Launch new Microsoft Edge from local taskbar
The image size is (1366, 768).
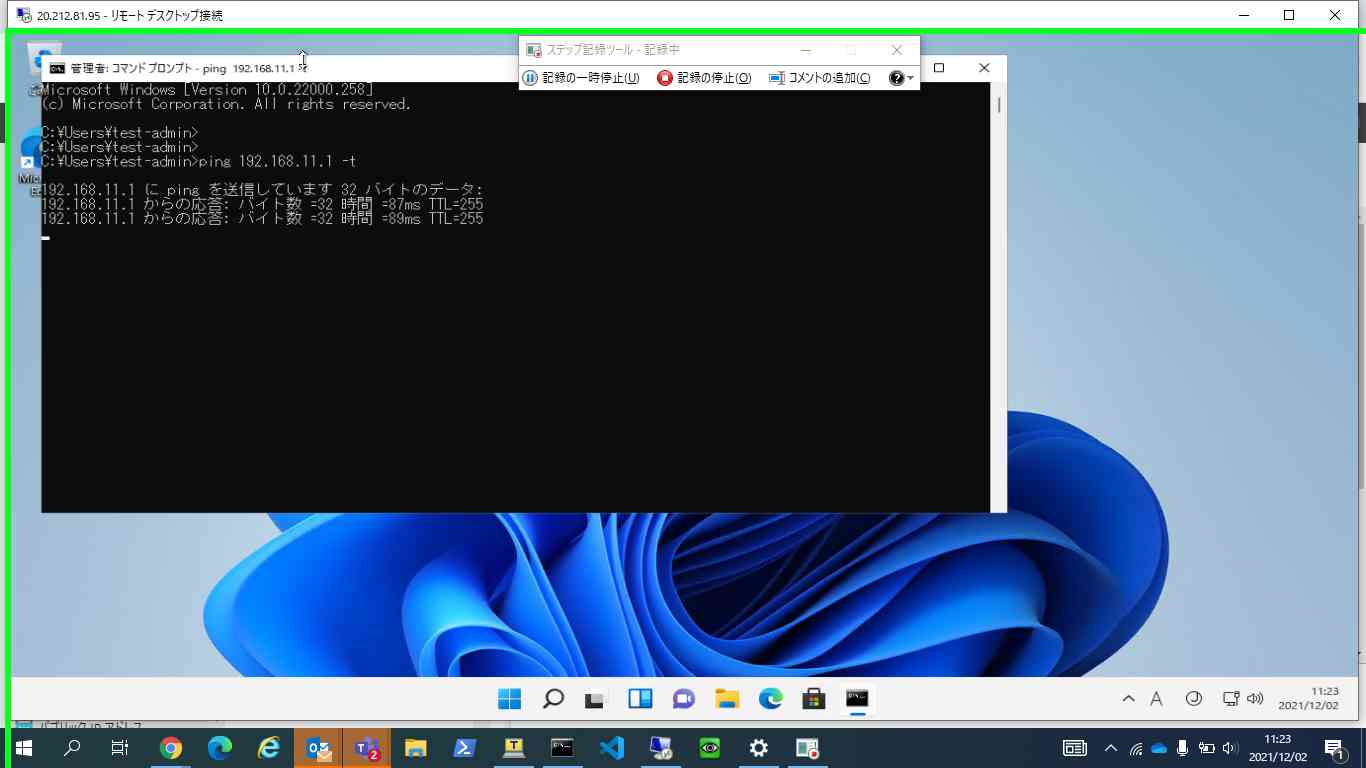220,748
